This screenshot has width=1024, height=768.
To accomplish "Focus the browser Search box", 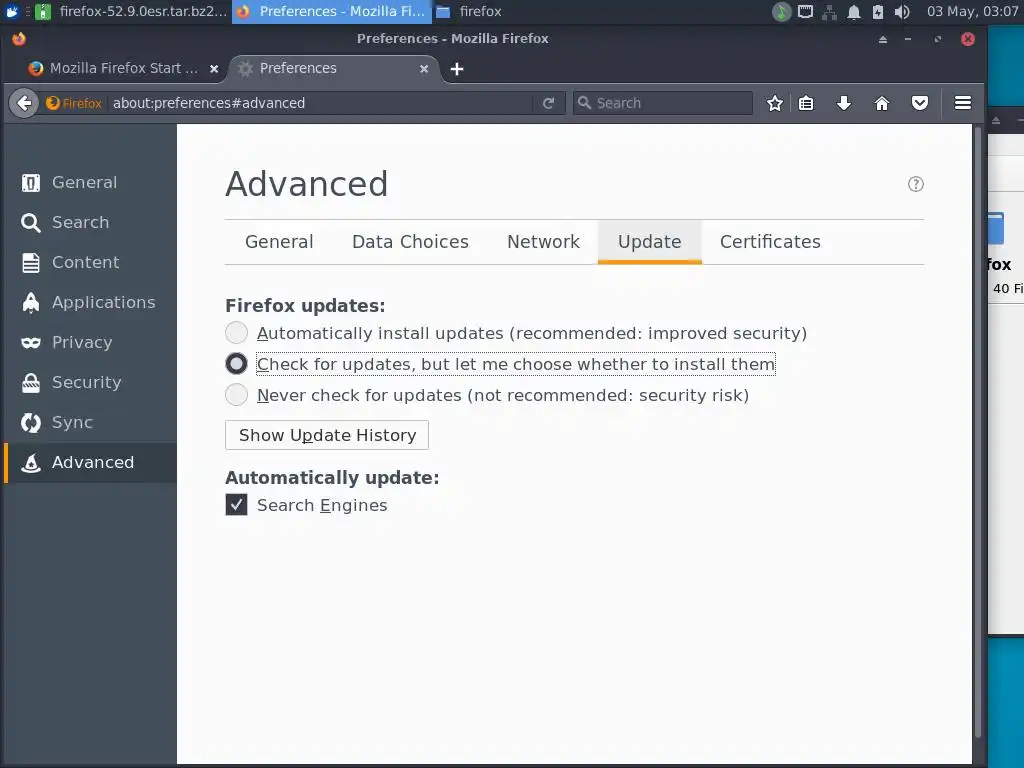I will [663, 103].
